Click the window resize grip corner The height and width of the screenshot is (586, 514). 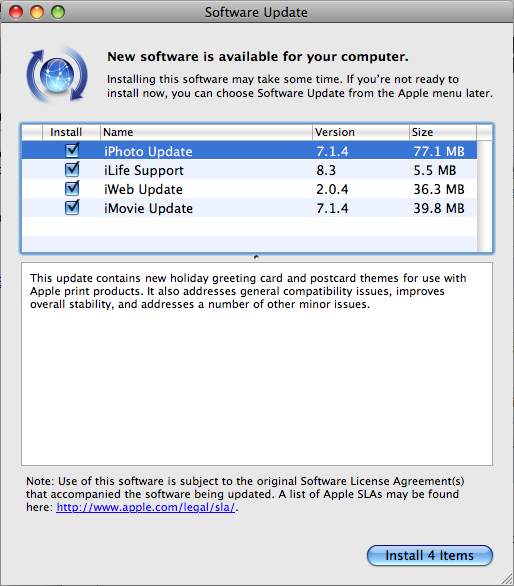point(507,579)
